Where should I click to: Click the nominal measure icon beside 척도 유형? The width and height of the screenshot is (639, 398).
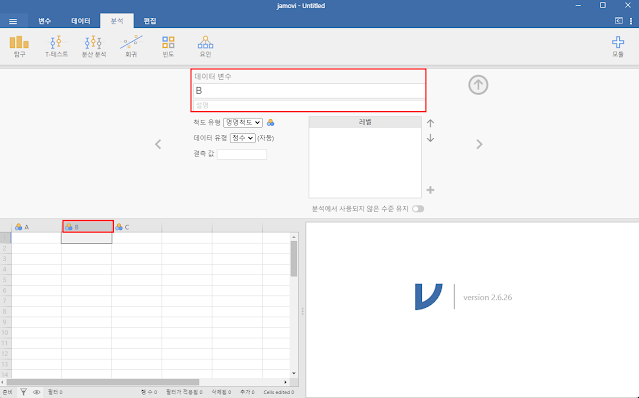point(271,123)
